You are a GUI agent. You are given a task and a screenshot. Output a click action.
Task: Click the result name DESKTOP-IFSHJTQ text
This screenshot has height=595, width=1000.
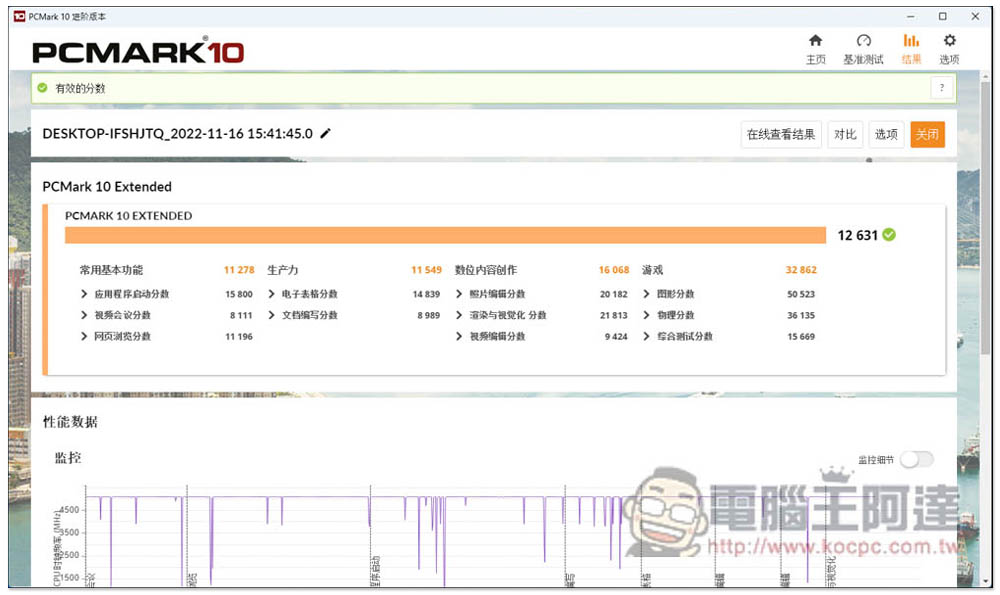point(177,134)
